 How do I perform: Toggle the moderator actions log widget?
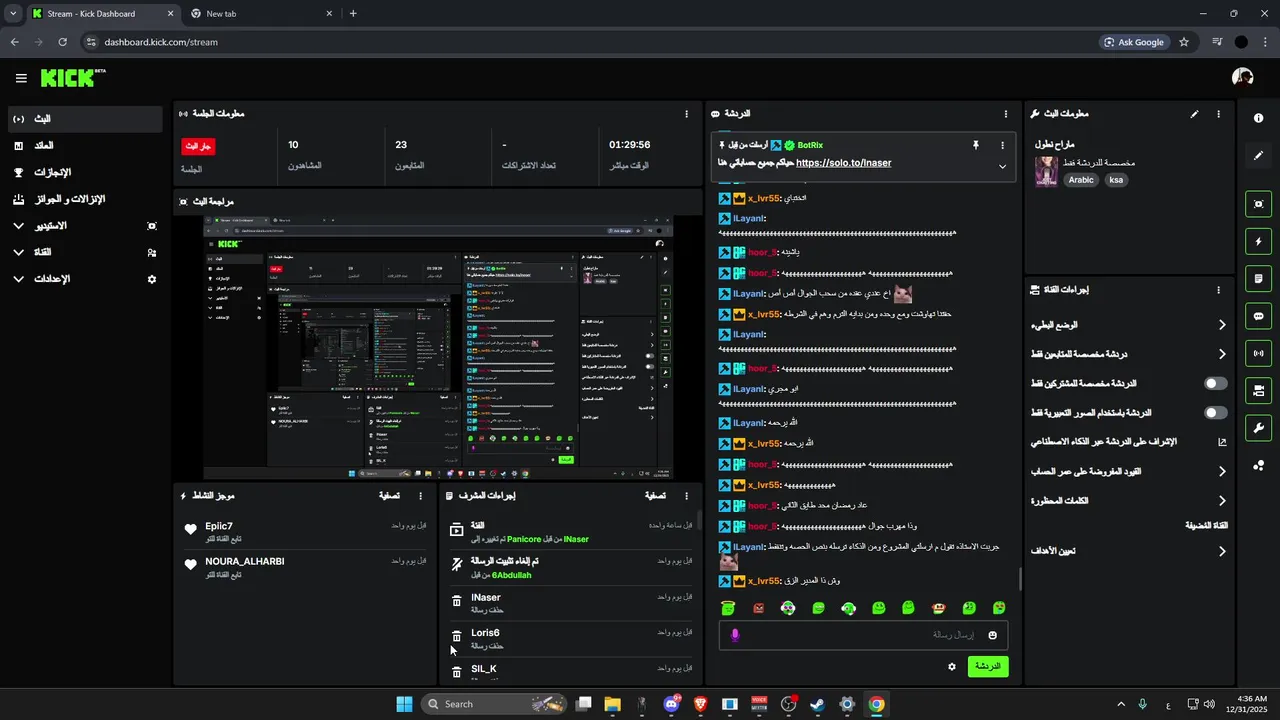click(1258, 278)
